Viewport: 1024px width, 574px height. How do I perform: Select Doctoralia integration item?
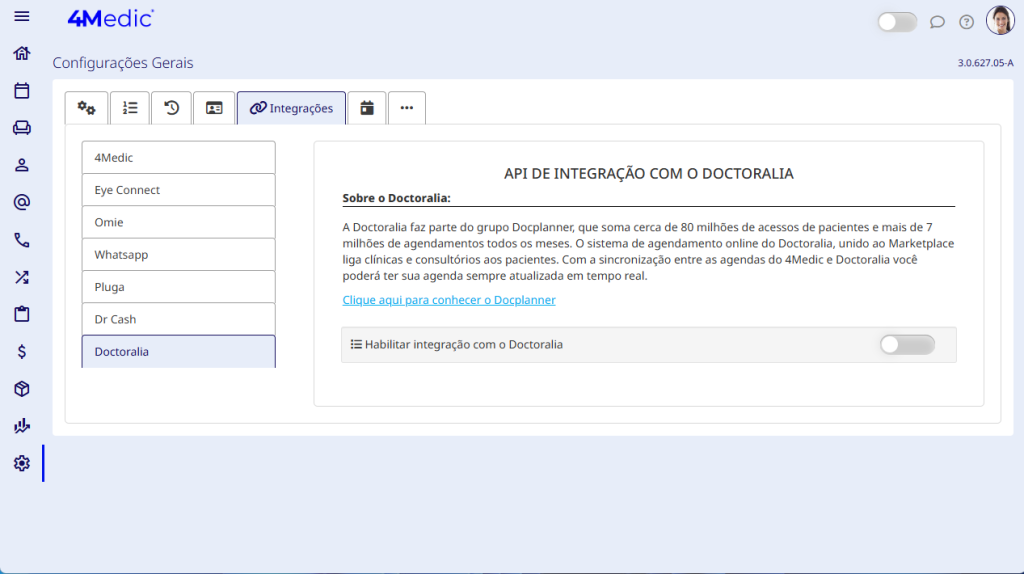pos(178,351)
